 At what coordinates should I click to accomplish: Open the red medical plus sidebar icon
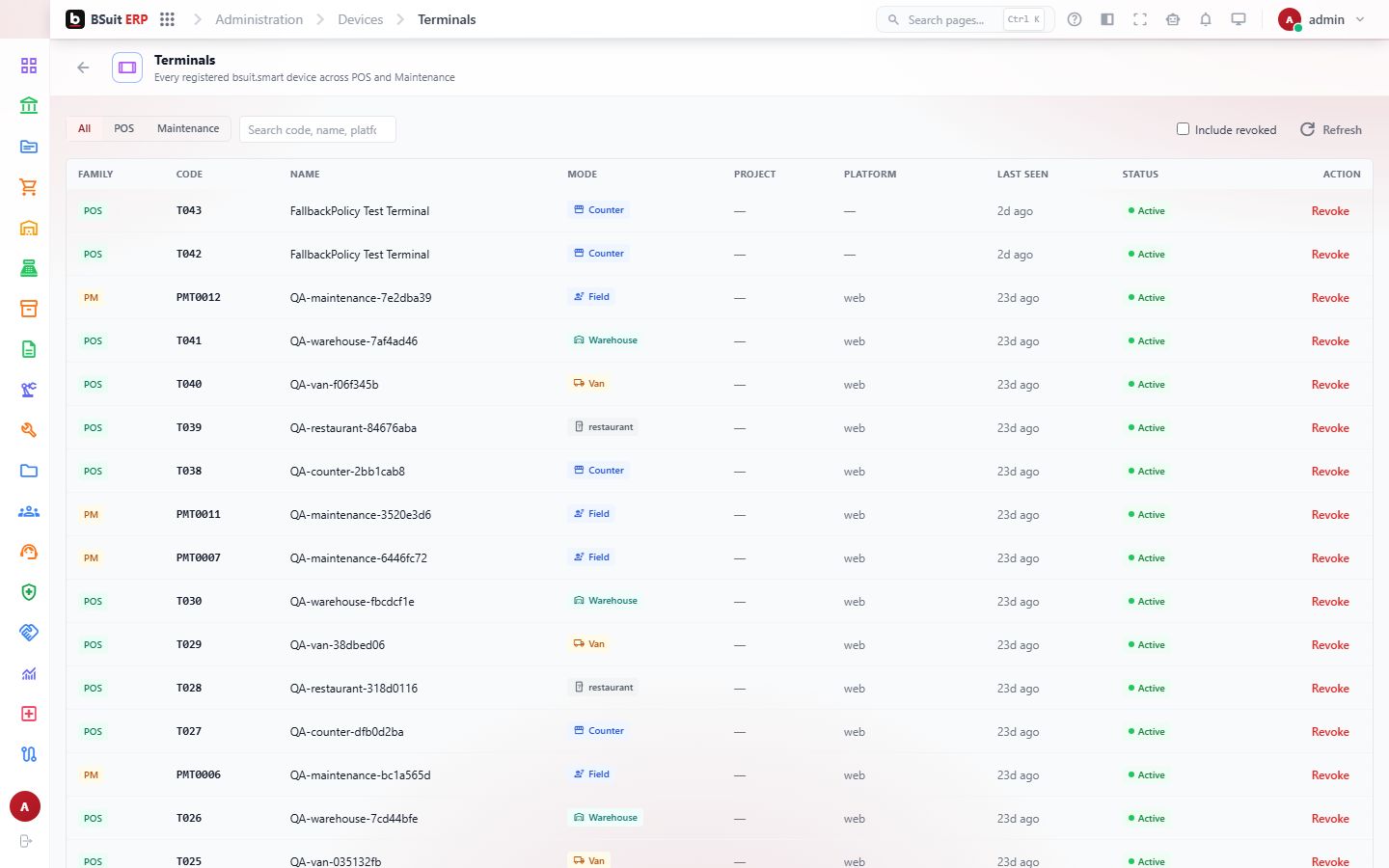pyautogui.click(x=29, y=714)
